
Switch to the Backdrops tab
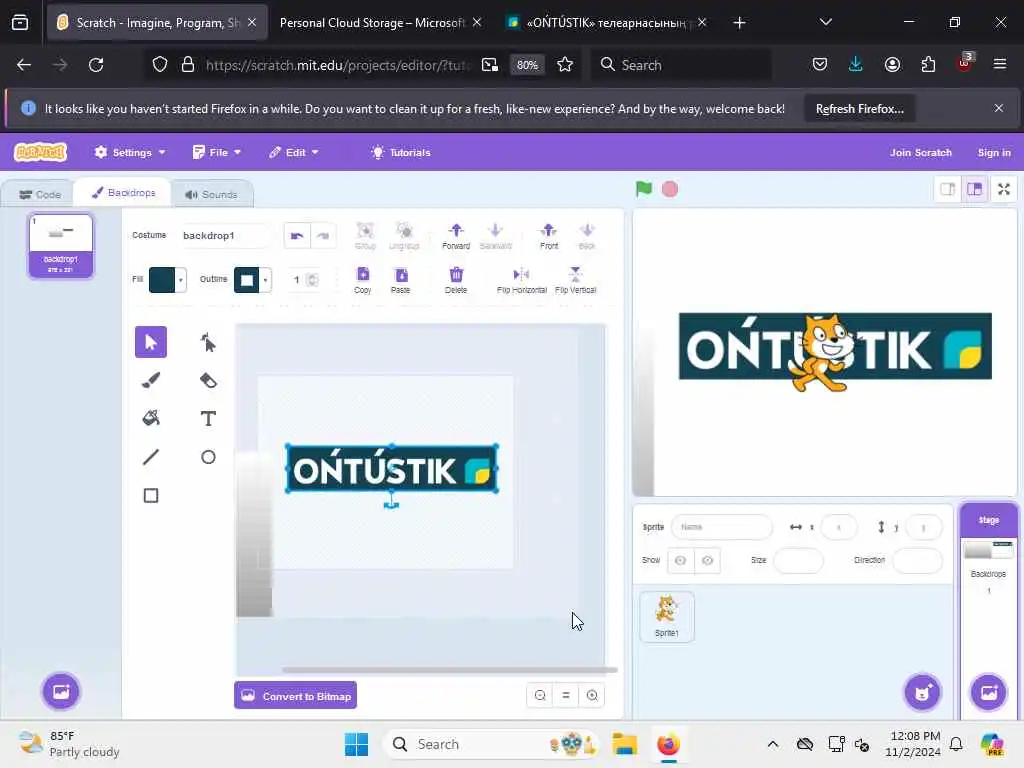click(123, 193)
